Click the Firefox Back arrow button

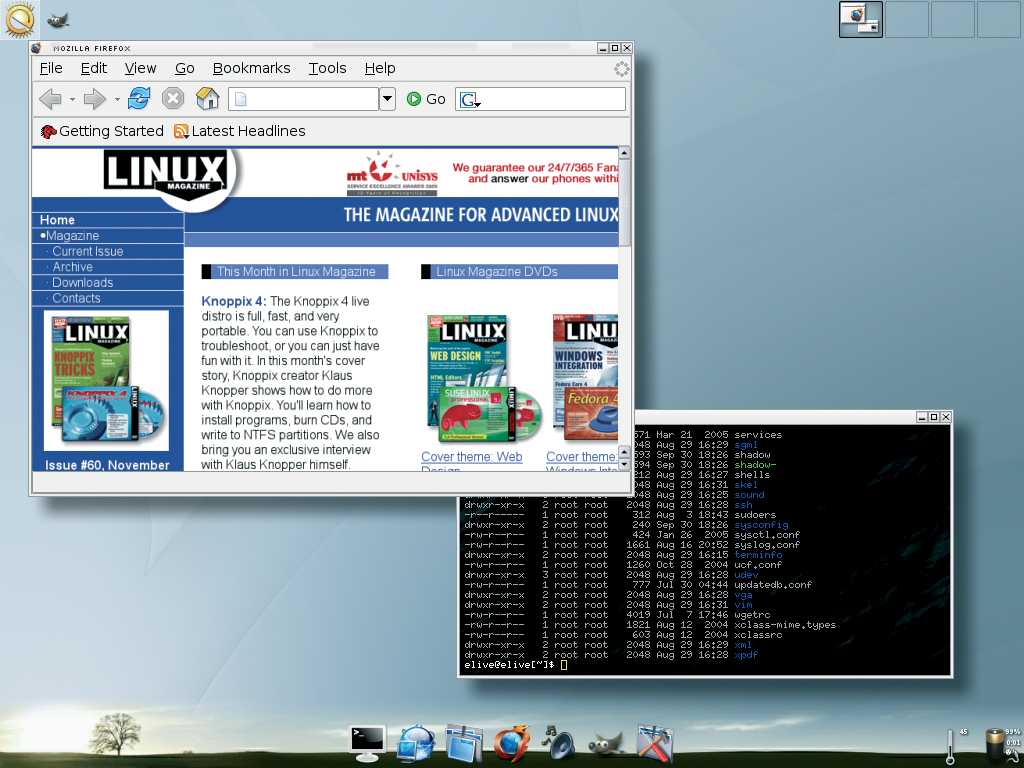point(50,99)
